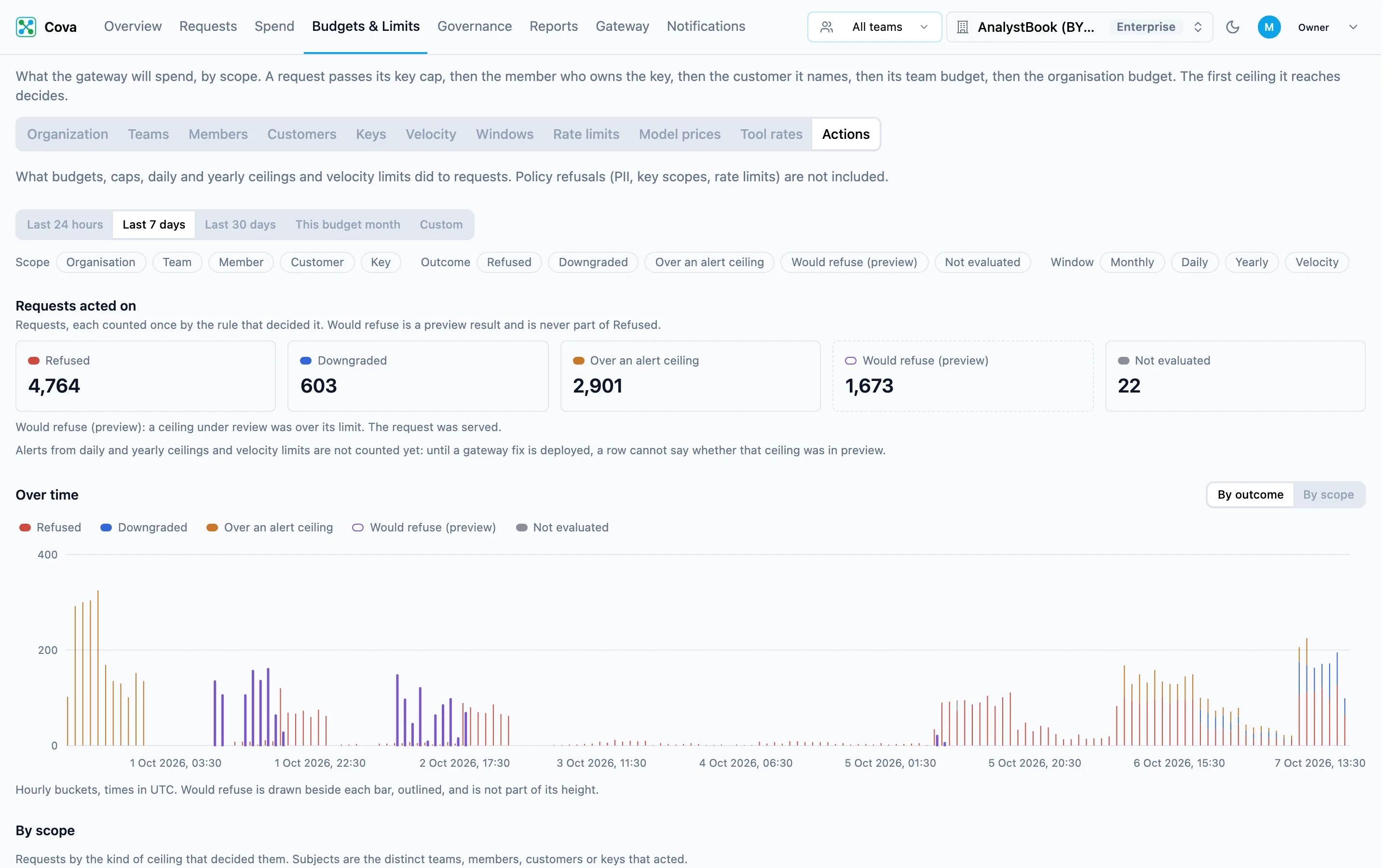Select the Last 30 days range

click(x=241, y=224)
